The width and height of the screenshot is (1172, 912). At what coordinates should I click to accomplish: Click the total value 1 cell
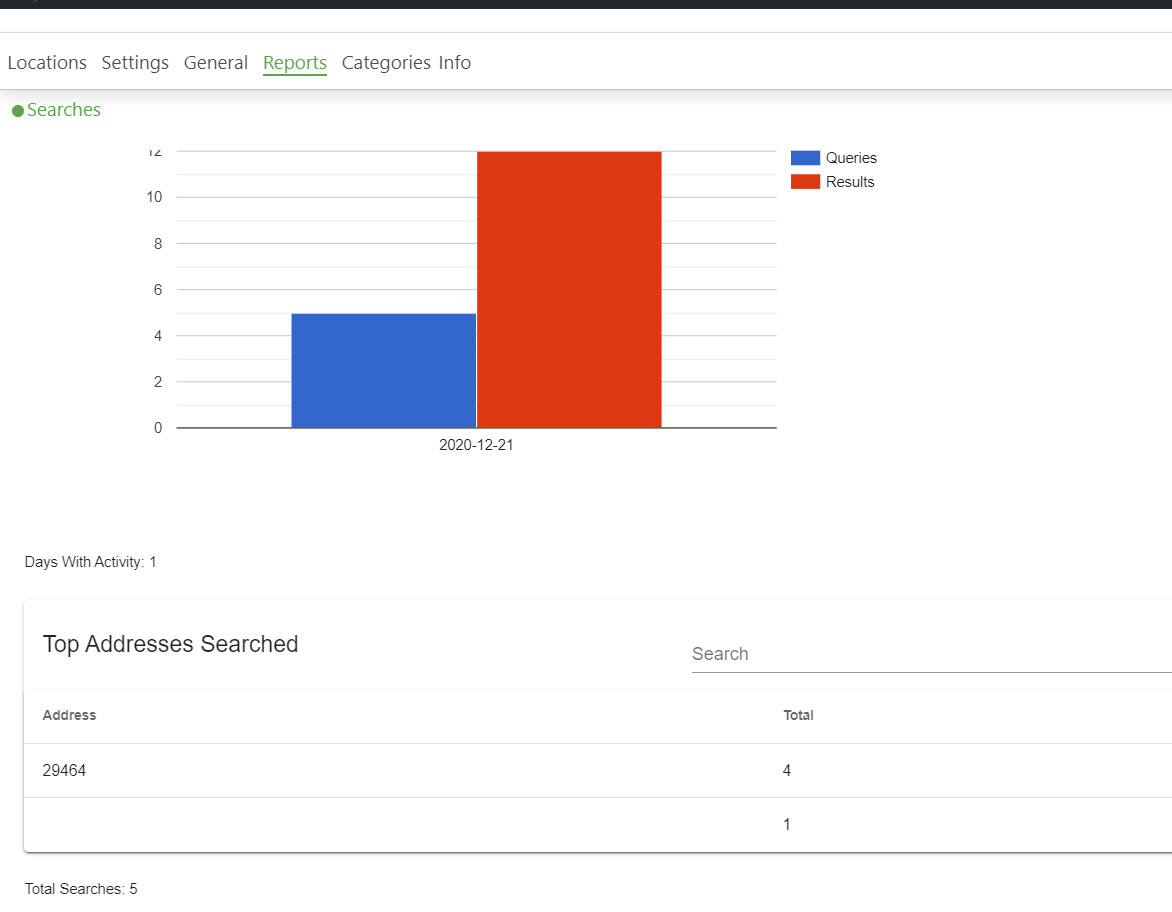tap(787, 825)
